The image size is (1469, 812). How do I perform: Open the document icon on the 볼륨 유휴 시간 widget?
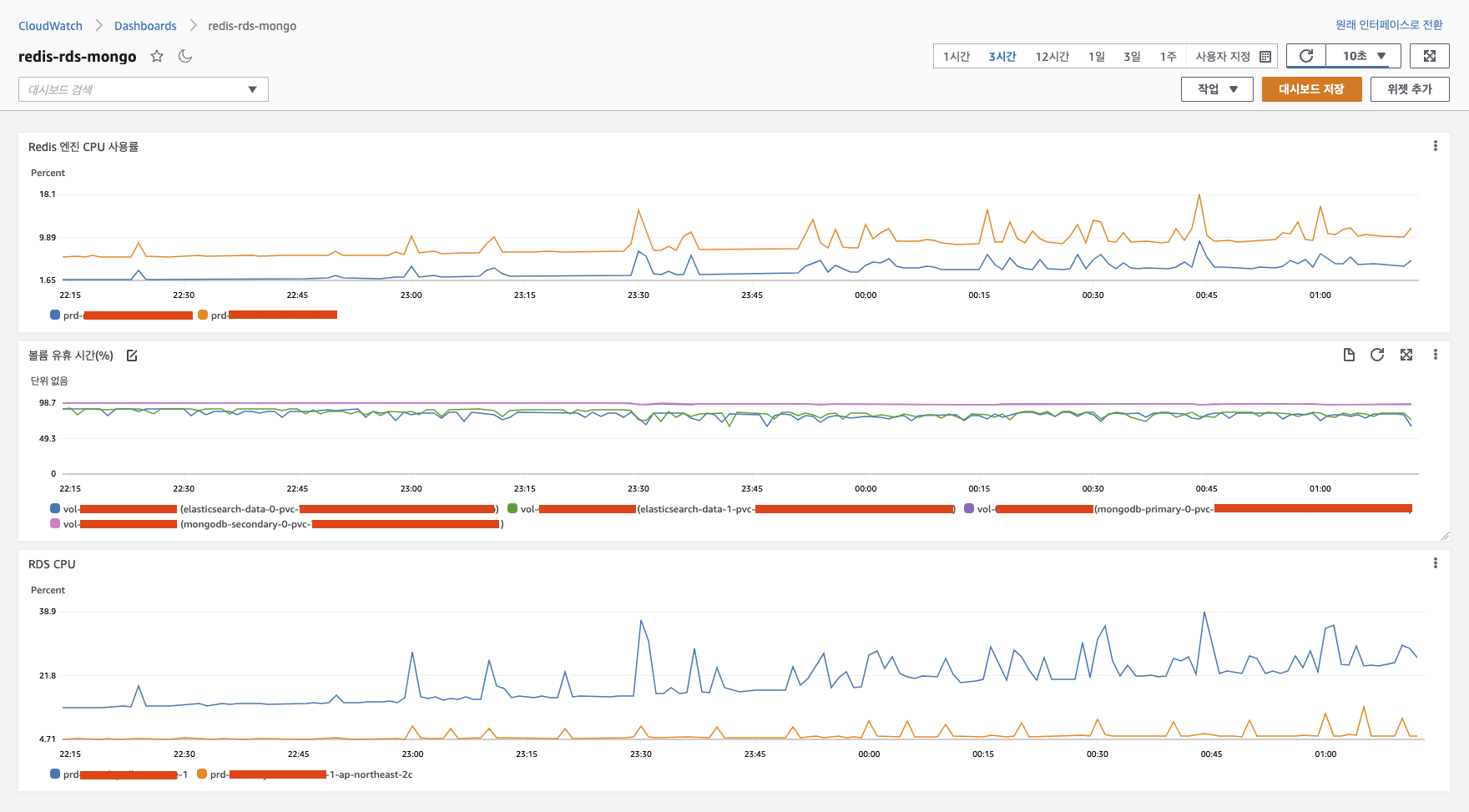click(x=1349, y=355)
